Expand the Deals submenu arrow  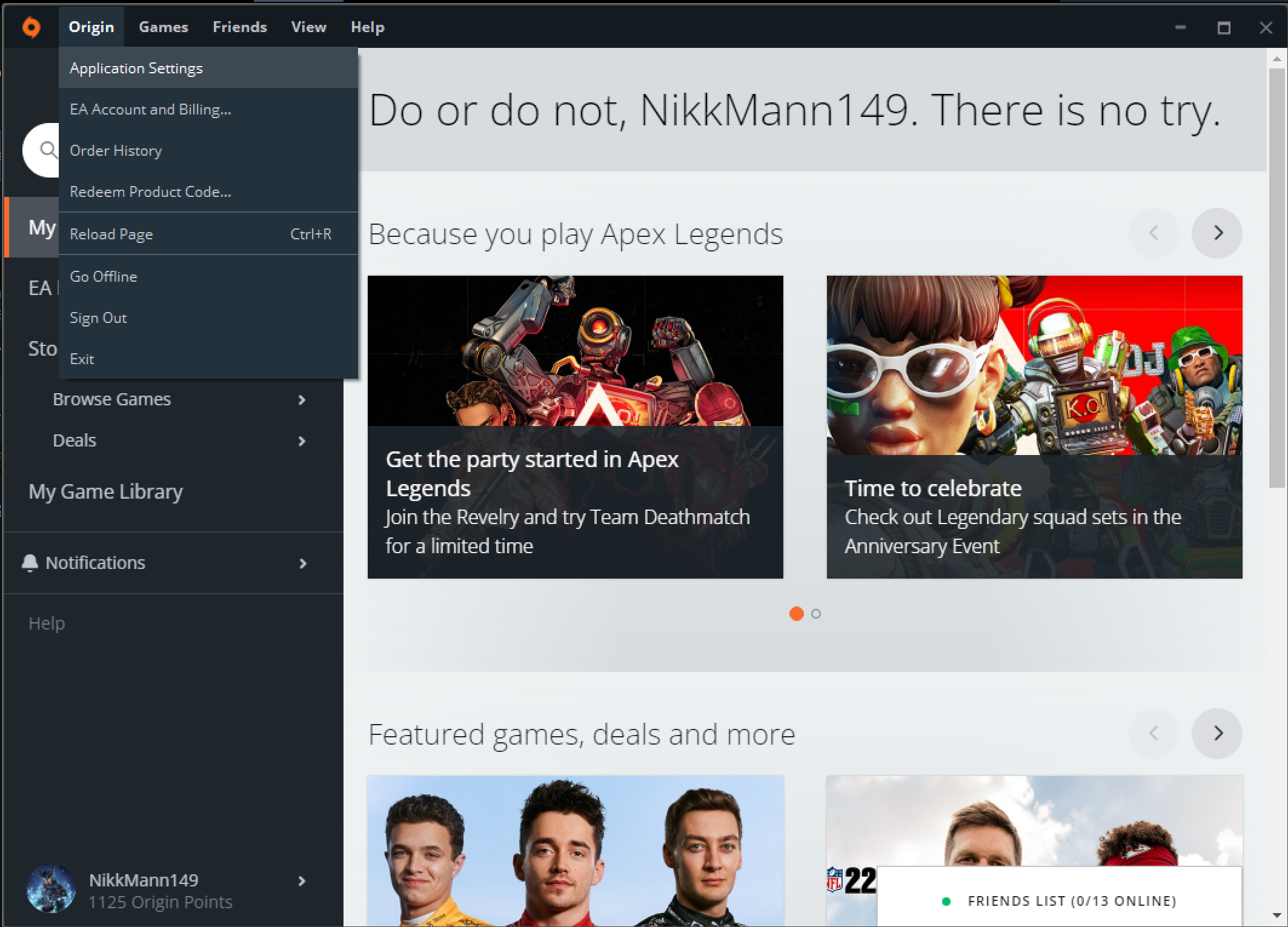pos(301,441)
